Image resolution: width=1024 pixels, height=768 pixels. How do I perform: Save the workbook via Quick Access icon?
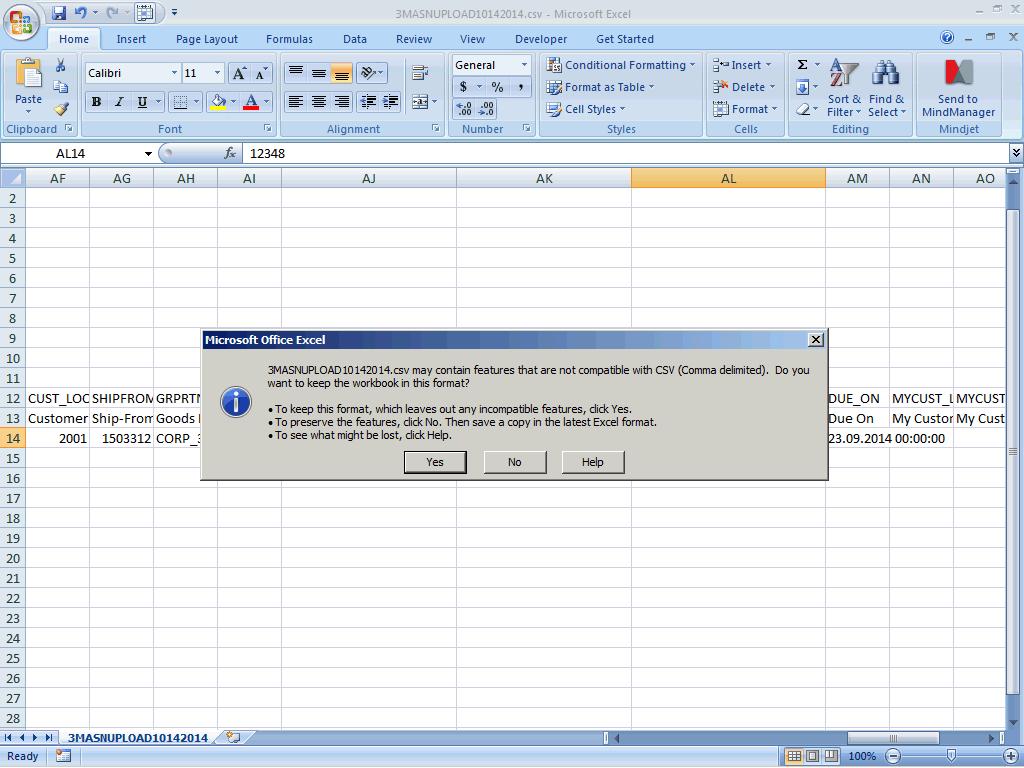point(59,12)
